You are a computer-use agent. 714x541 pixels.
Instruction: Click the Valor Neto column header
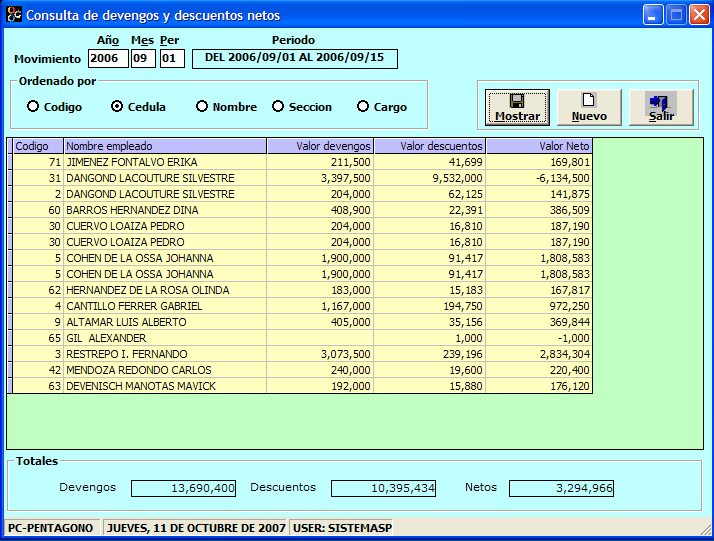(x=539, y=146)
